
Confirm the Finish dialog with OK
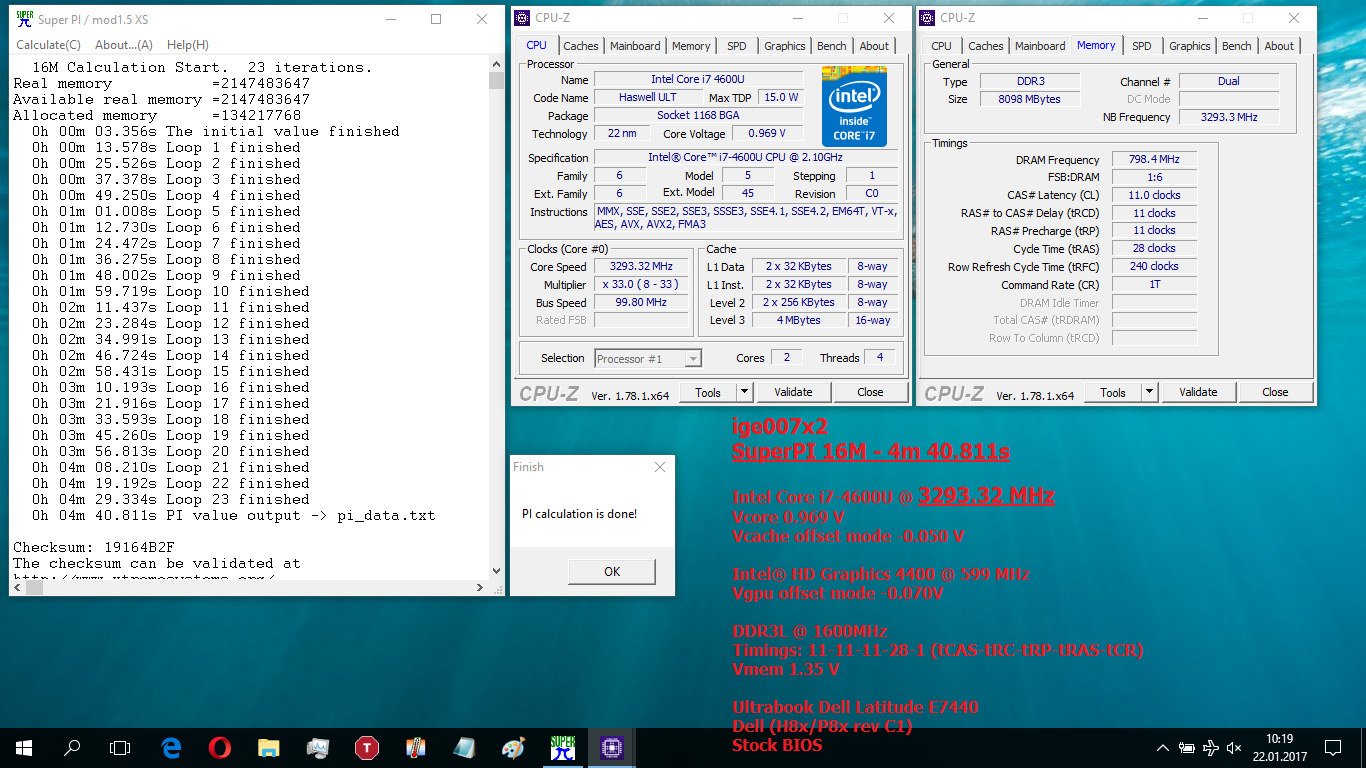612,572
